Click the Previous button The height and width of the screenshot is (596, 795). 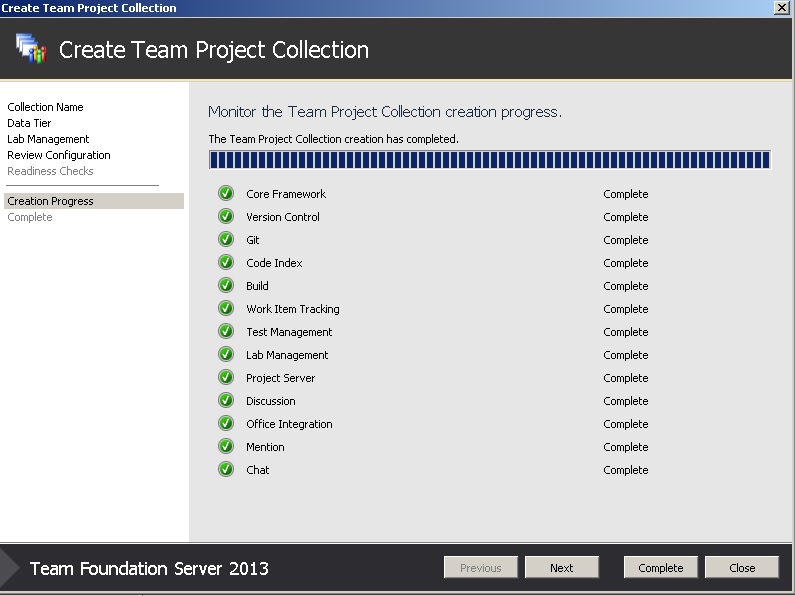tap(481, 568)
